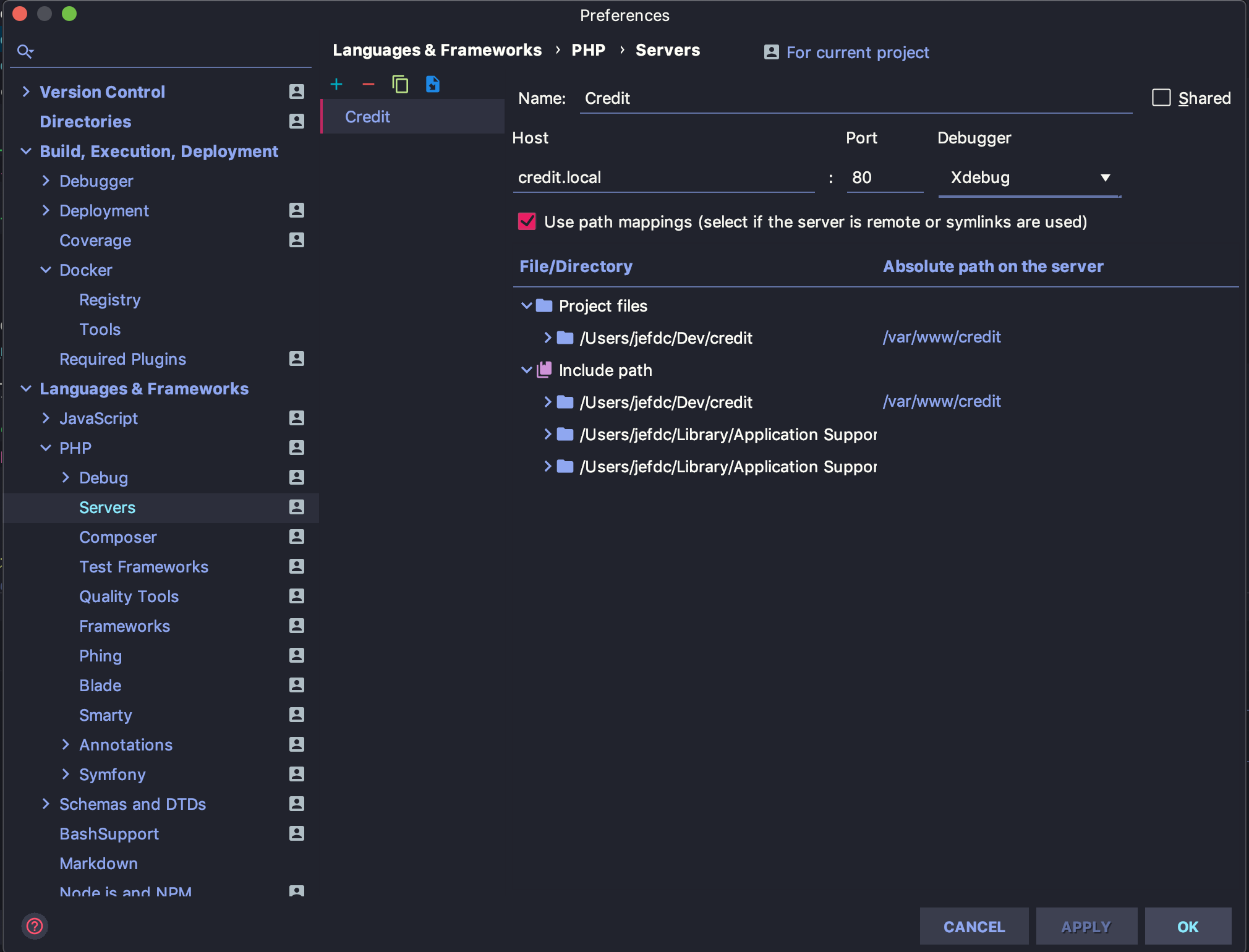Remove the Credit server using the minus icon
This screenshot has height=952, width=1249.
tap(369, 84)
